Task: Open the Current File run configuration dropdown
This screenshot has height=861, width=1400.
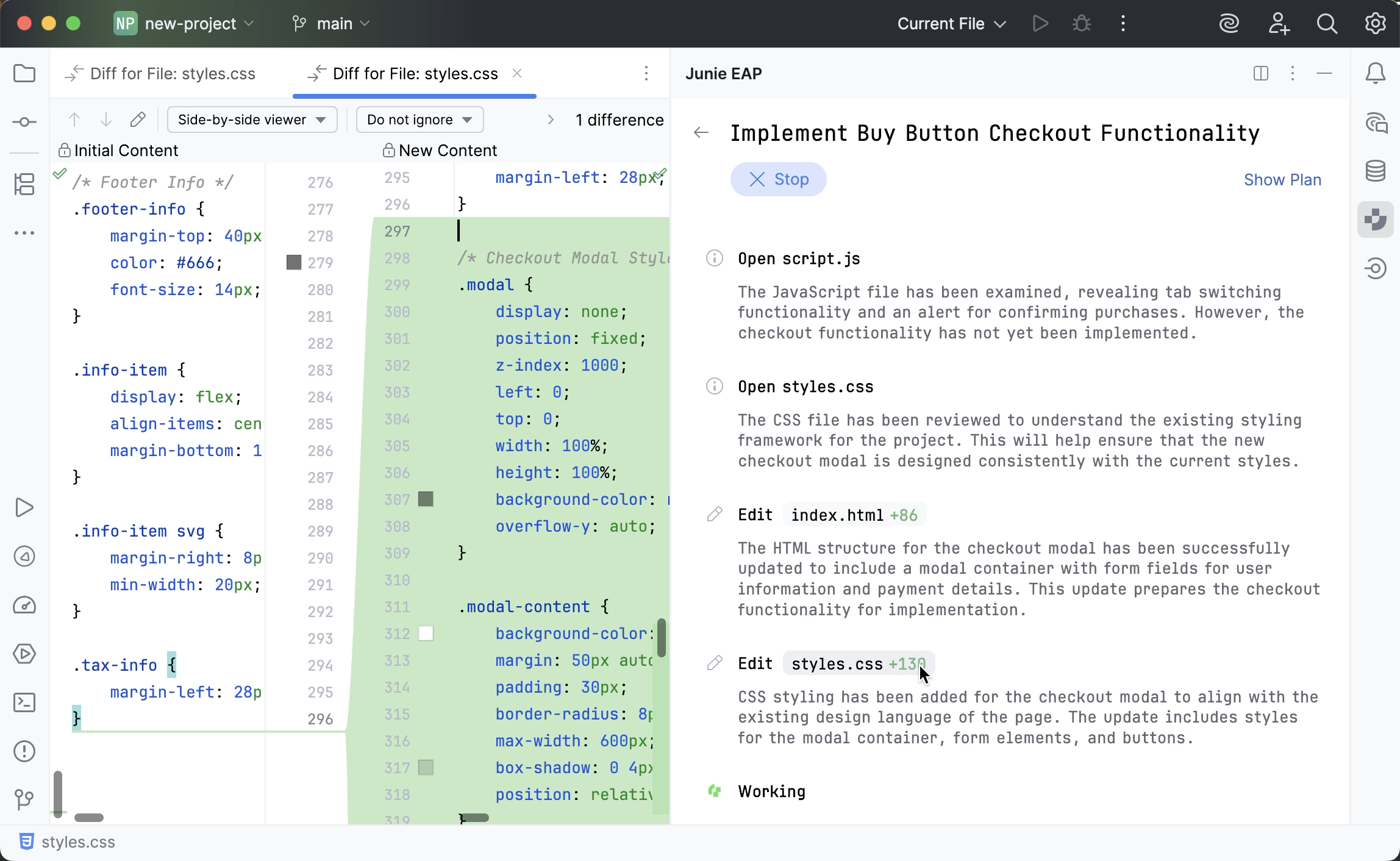Action: [x=949, y=23]
